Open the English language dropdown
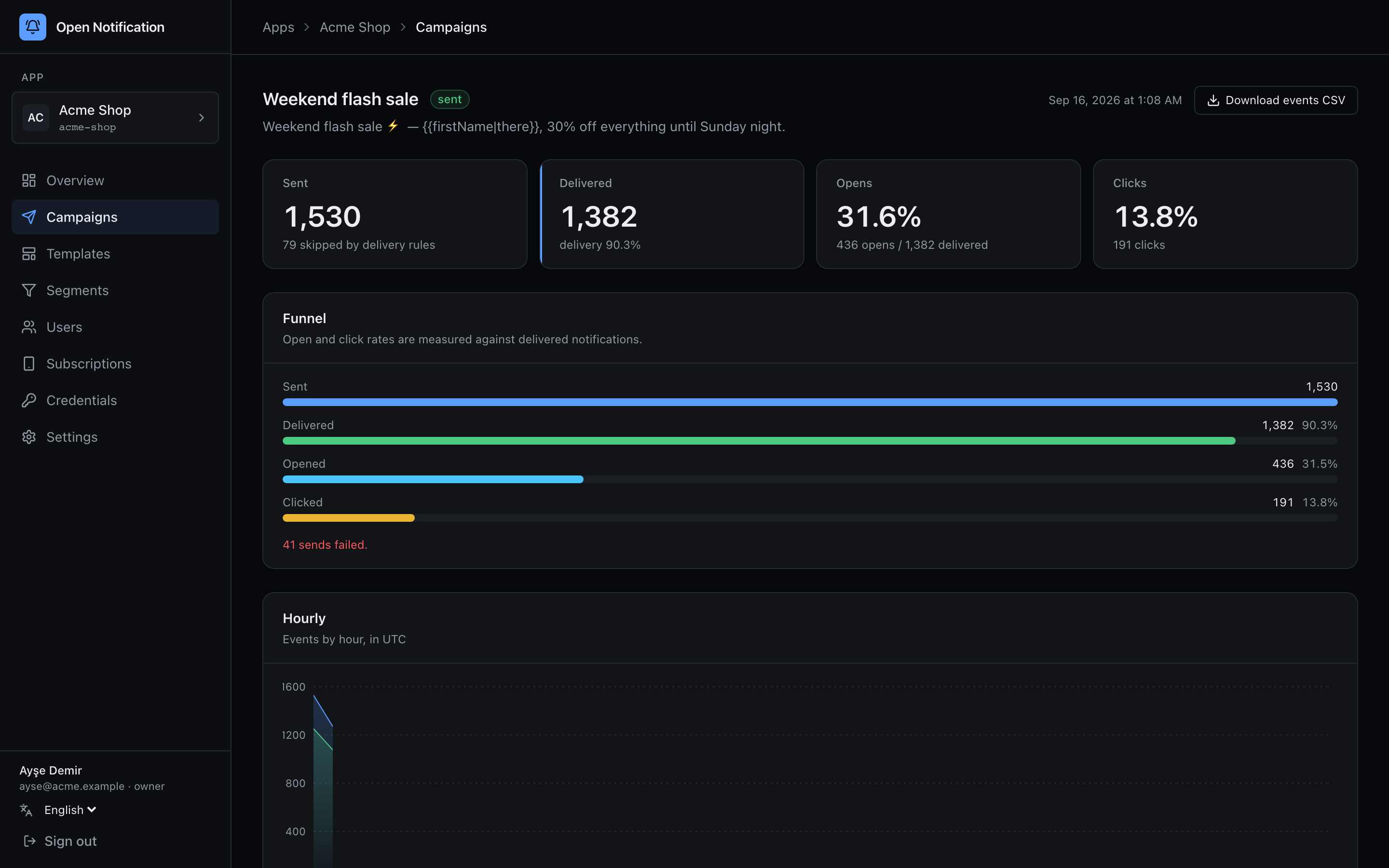1389x868 pixels. tap(70, 810)
